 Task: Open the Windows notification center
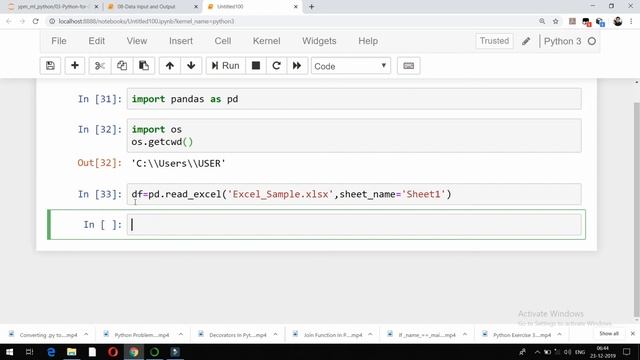pos(627,352)
